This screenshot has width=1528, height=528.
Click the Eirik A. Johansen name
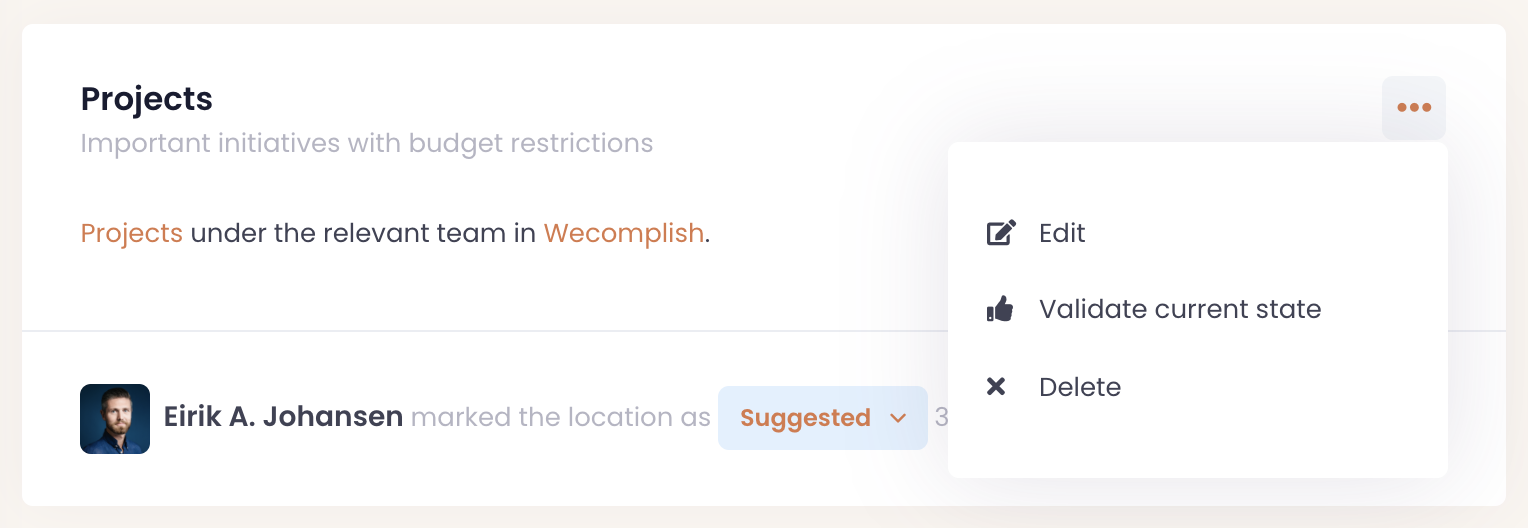pos(283,418)
